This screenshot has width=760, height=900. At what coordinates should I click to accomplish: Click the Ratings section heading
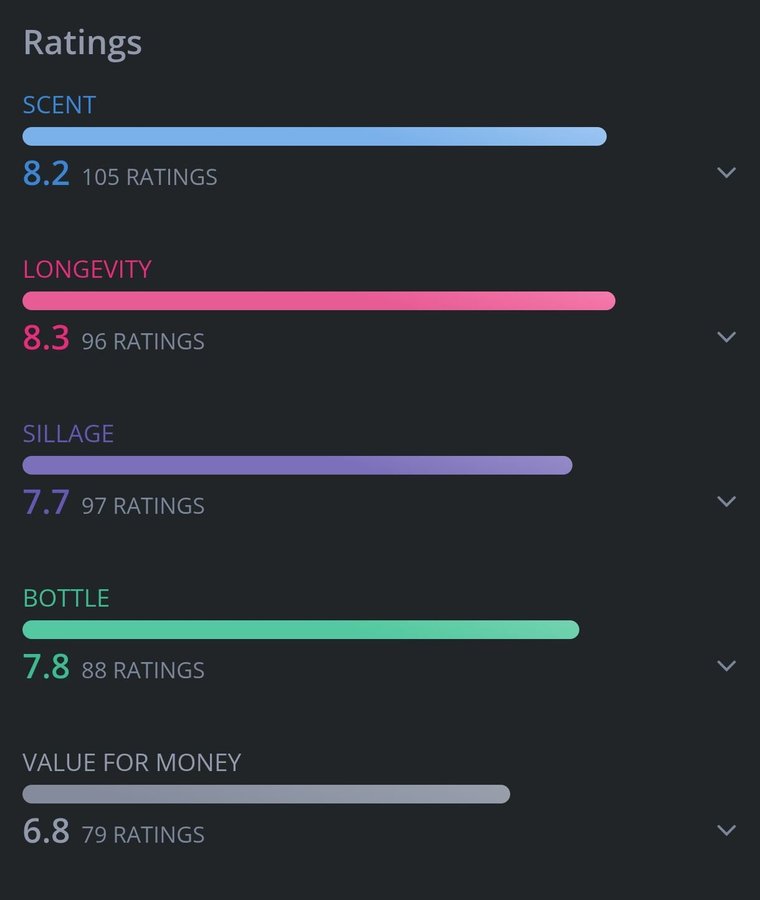[82, 43]
